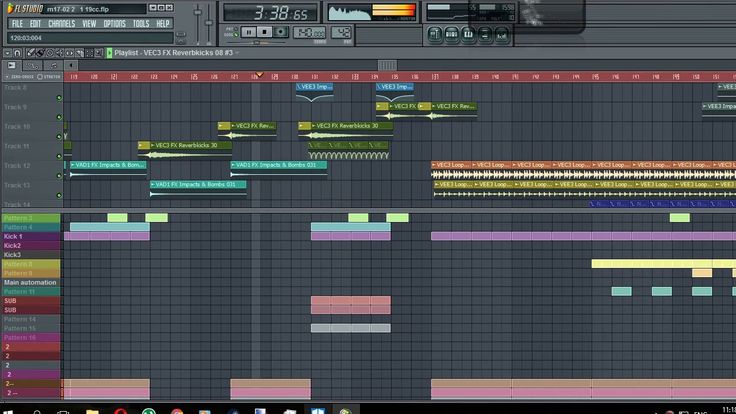Open clip menu of first VAD1 FX Impacts on Track 12

tap(73, 165)
